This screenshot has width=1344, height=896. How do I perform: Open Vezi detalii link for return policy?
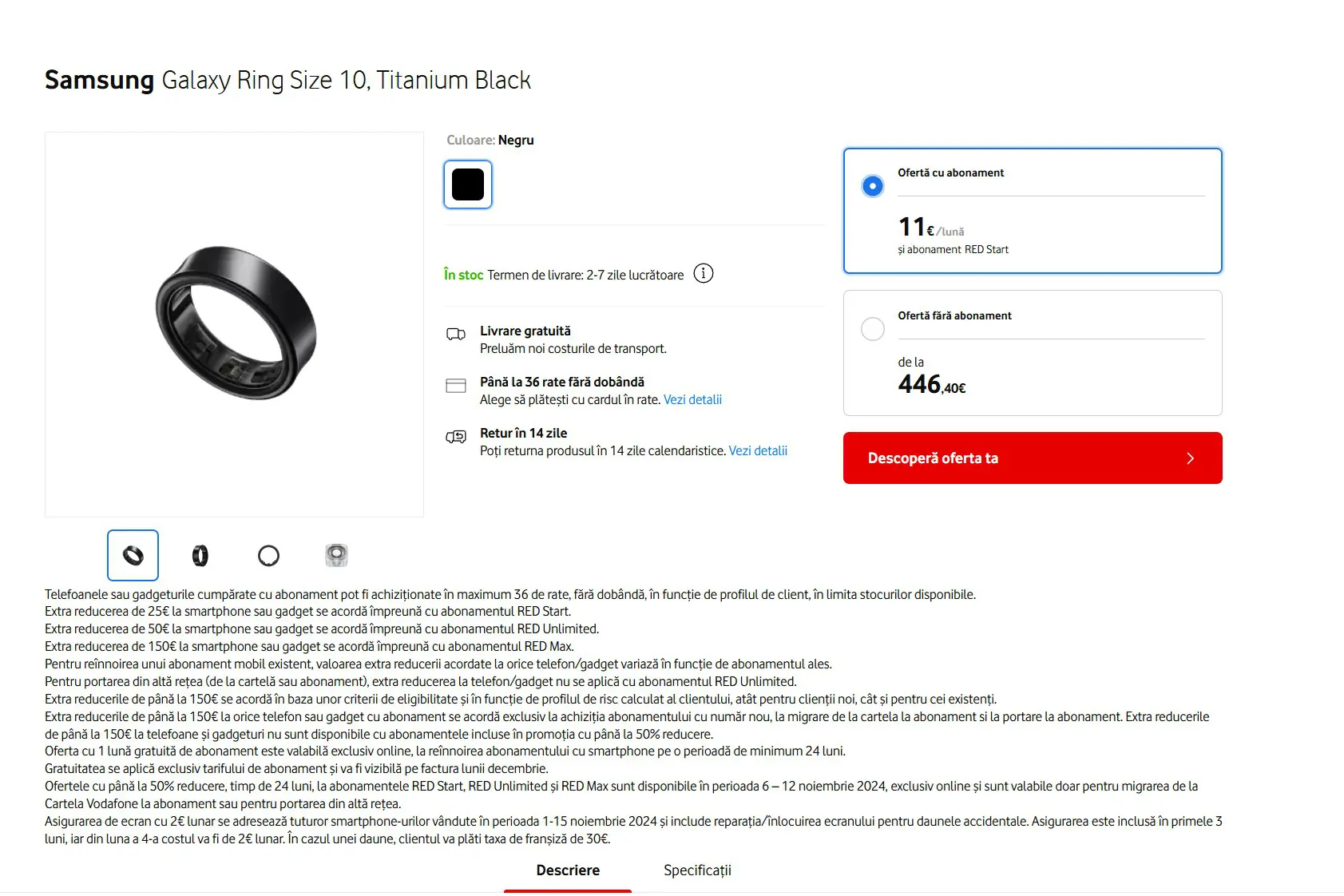(758, 450)
